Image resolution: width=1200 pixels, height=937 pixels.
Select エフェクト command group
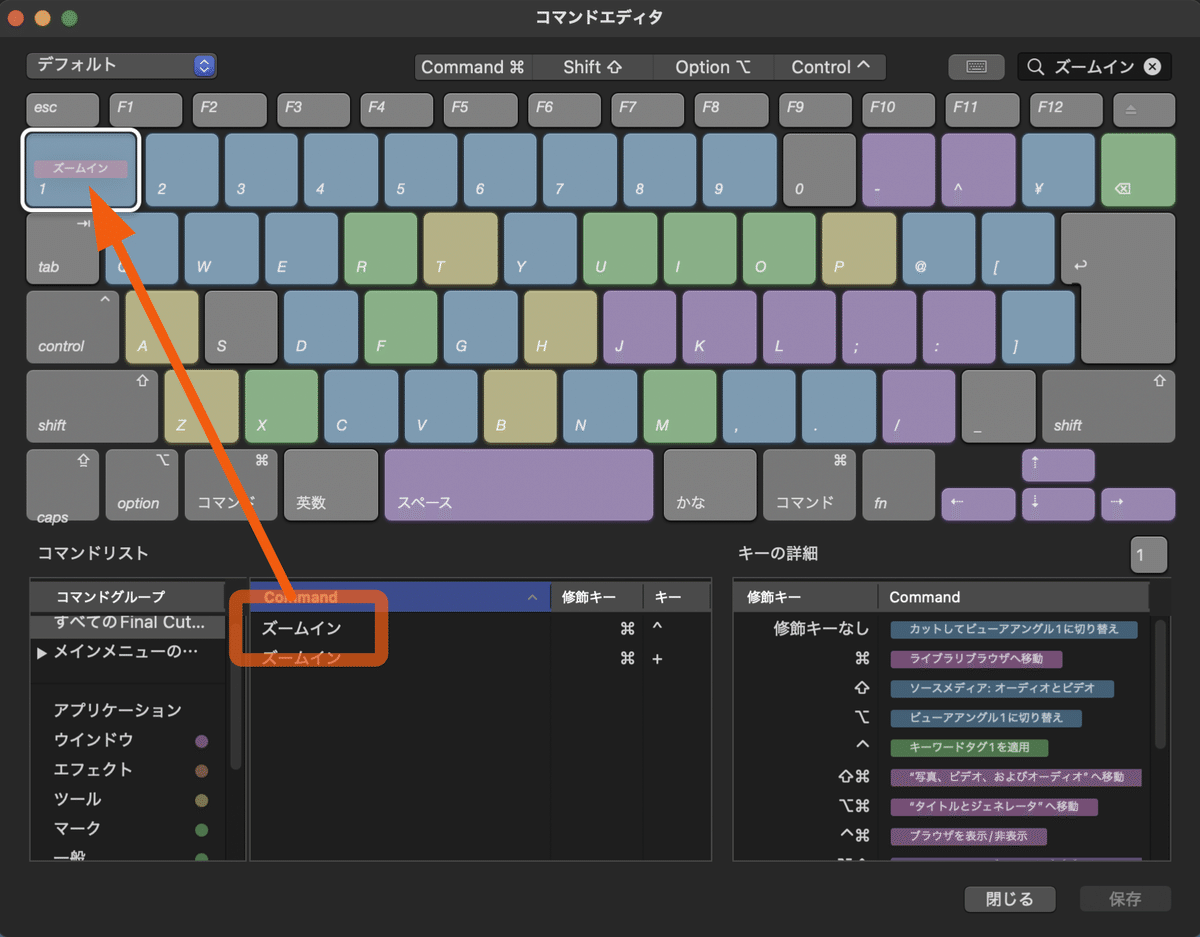129,769
